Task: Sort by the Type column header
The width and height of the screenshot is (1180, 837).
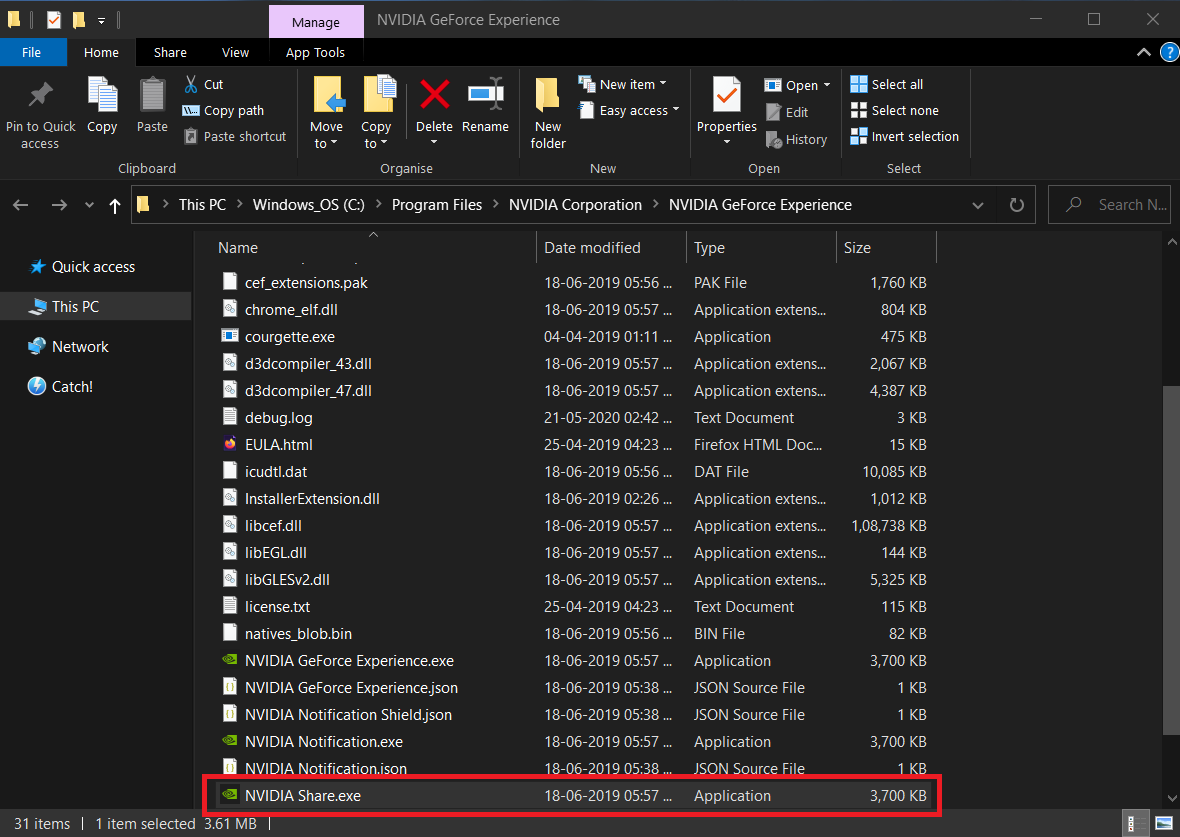Action: point(709,248)
